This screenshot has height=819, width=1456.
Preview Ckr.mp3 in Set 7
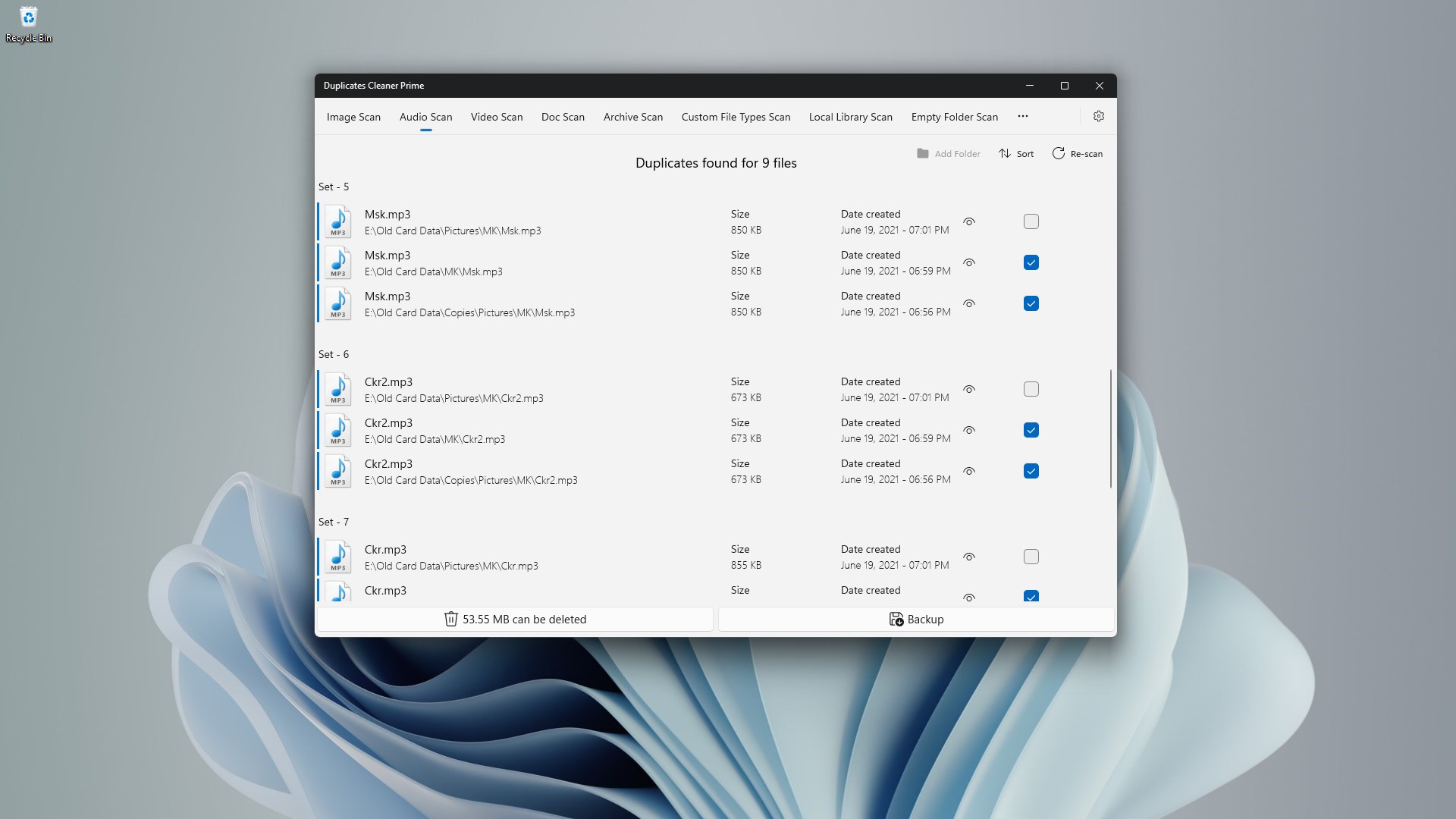coord(968,556)
